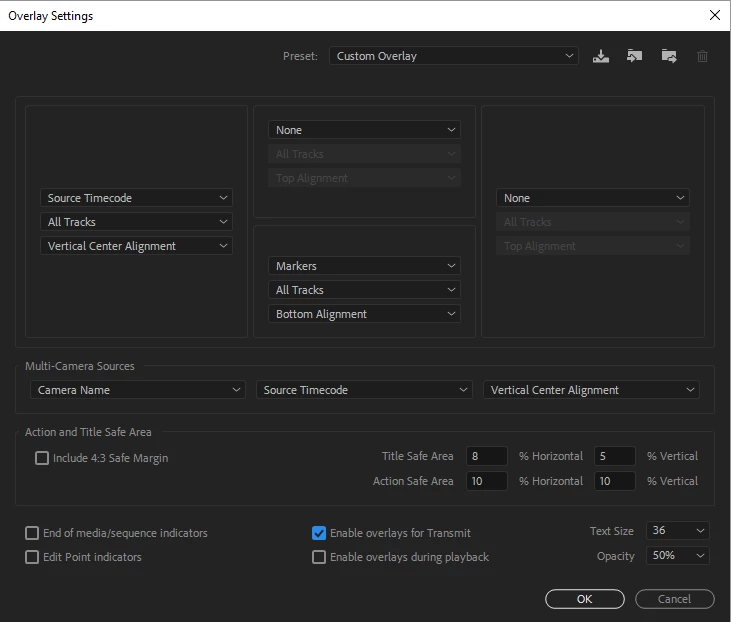Click the Preset label
Image resolution: width=731 pixels, height=622 pixels.
[x=300, y=56]
